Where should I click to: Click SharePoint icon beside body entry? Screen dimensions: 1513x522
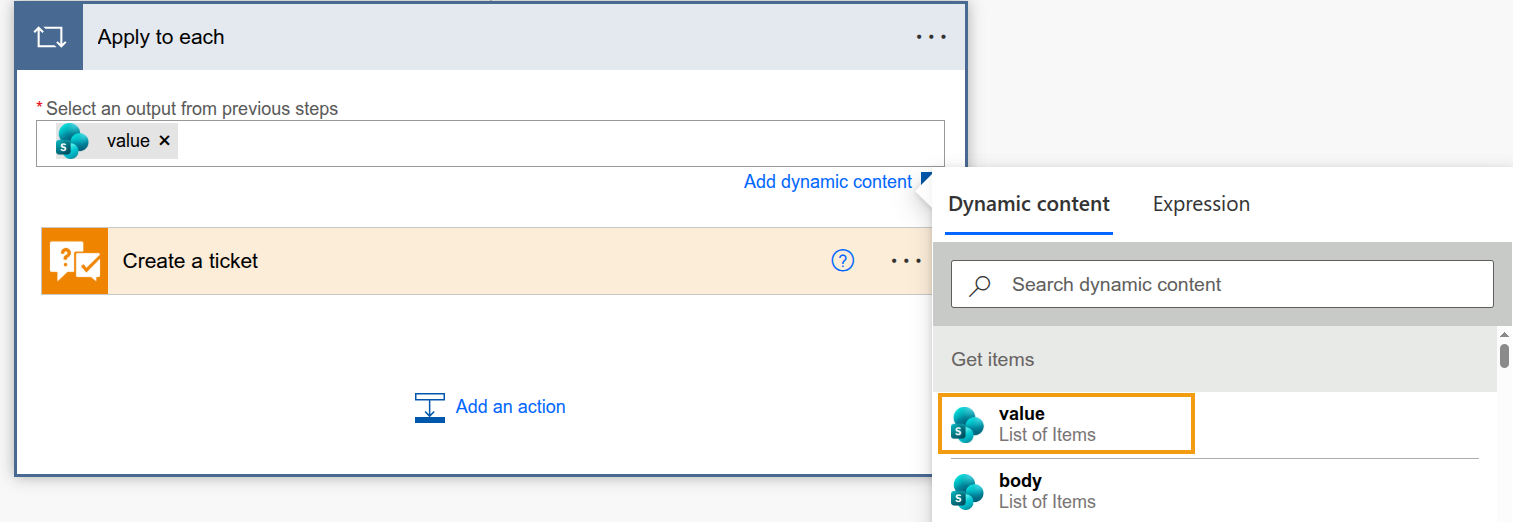click(x=968, y=491)
